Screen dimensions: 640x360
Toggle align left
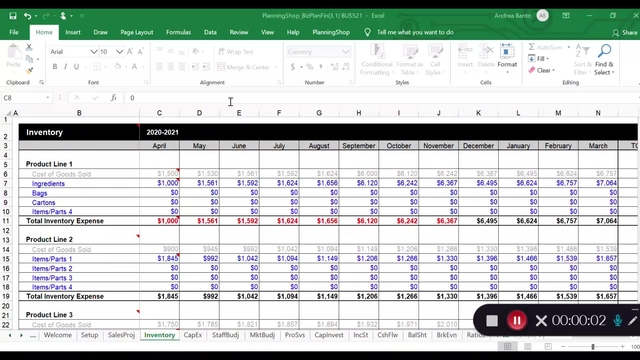coord(160,67)
